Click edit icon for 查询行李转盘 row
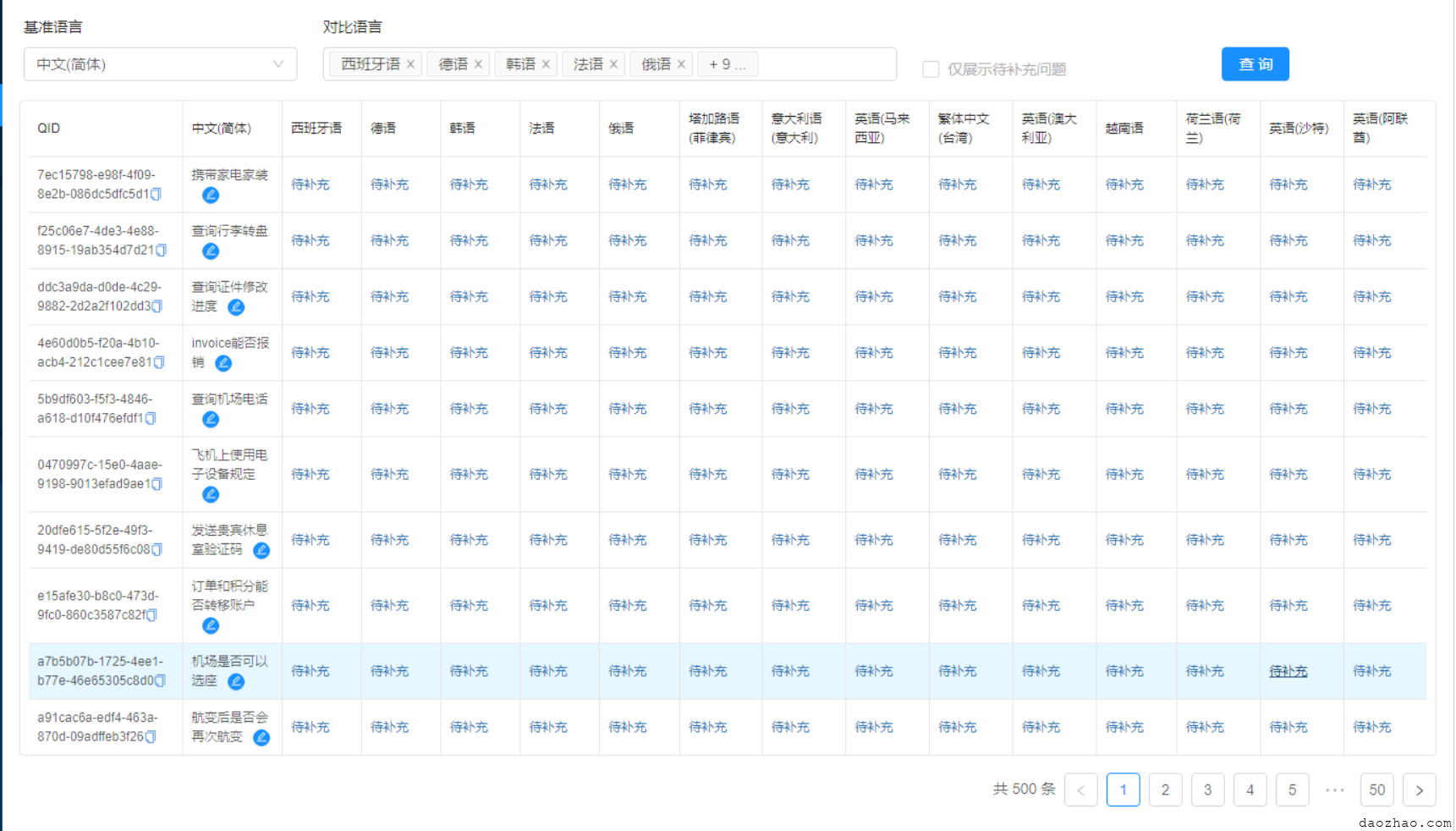 click(x=211, y=251)
